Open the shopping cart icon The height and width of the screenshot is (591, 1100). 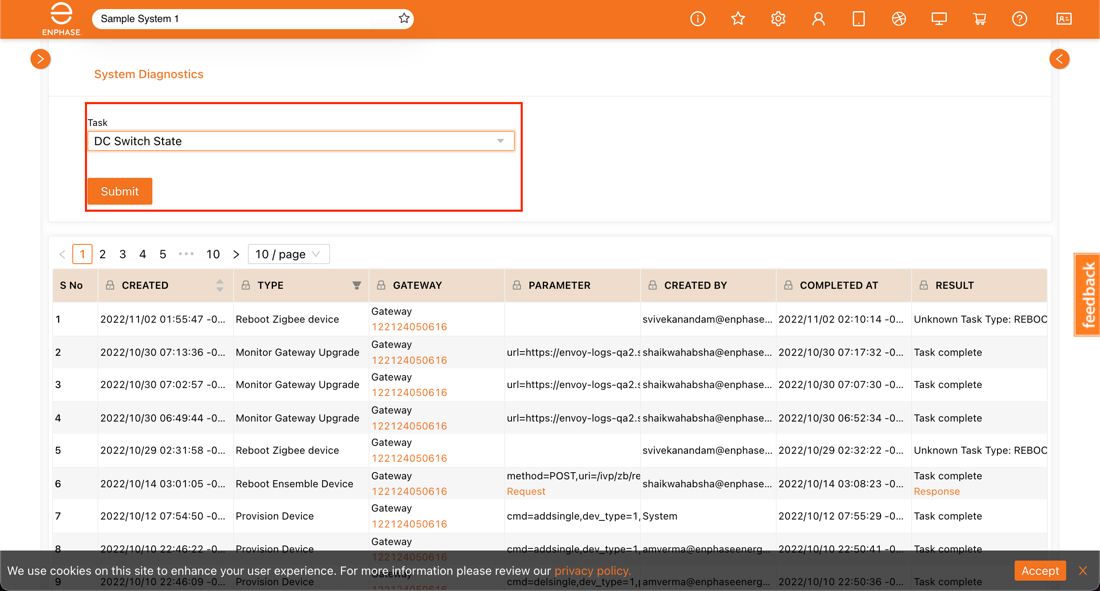point(978,18)
